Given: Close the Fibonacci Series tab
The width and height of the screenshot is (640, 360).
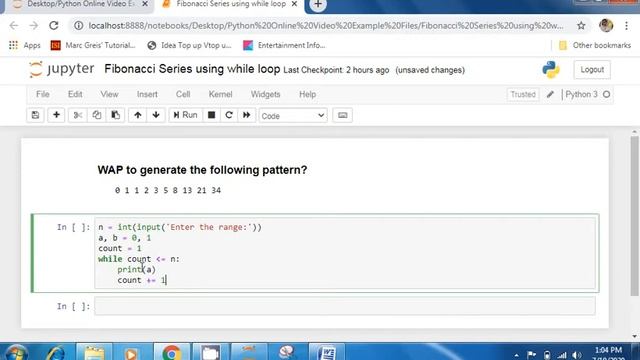Looking at the screenshot, I should (294, 4).
